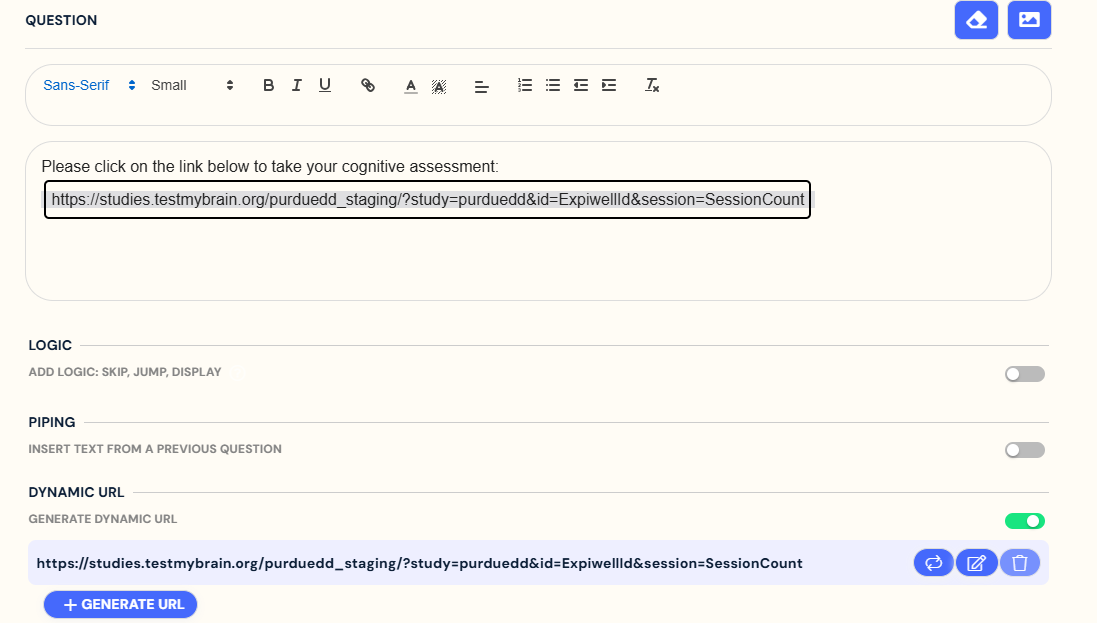Viewport: 1097px width, 623px height.
Task: Click the 'INSERT TEXT FROM A PREVIOUS QUESTION' label
Action: [155, 449]
